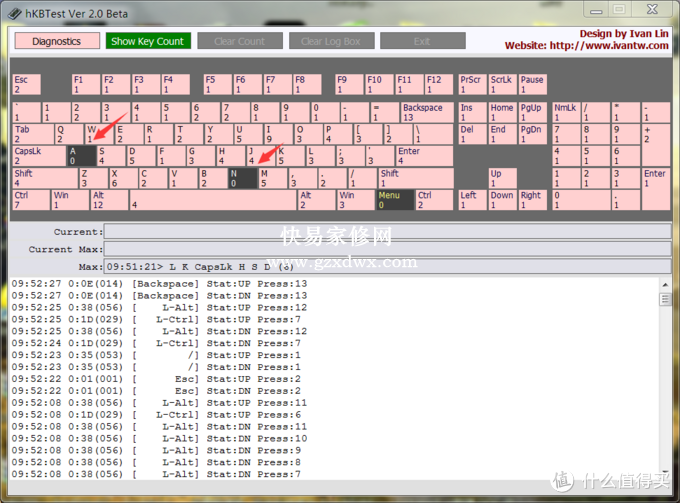Click the Ins key tile
This screenshot has height=503, width=680.
(473, 112)
